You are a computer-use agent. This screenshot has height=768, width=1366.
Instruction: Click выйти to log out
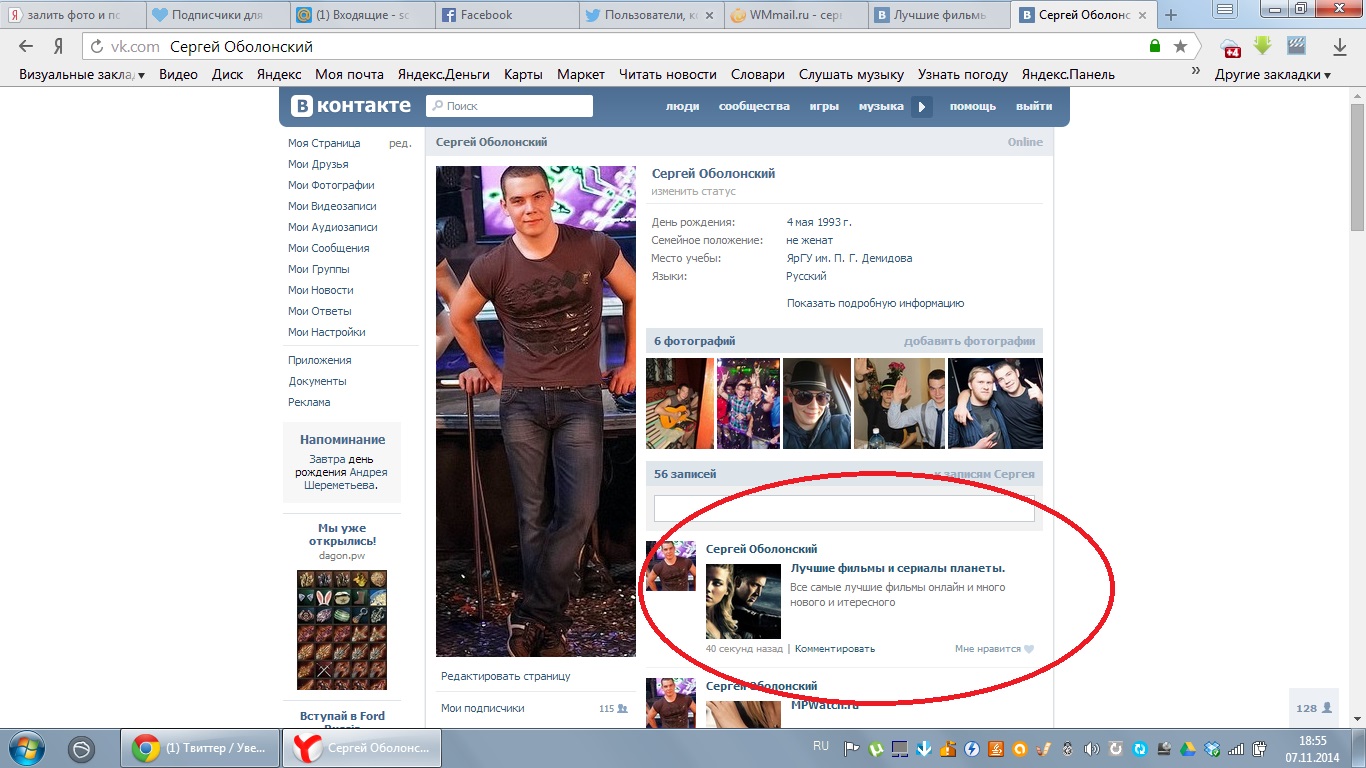pos(1034,106)
